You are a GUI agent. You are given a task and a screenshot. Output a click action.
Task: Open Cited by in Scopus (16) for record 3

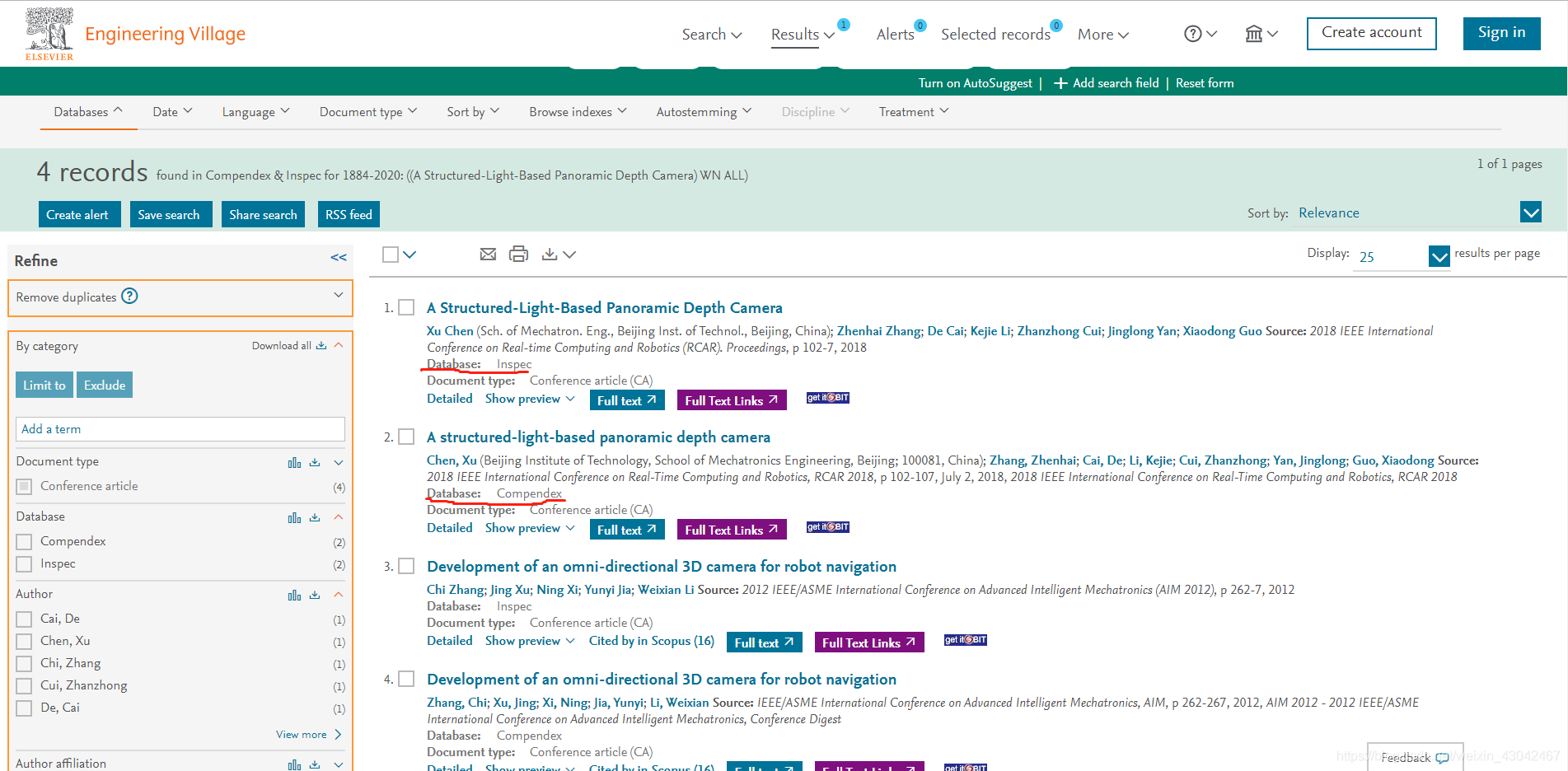pos(652,641)
